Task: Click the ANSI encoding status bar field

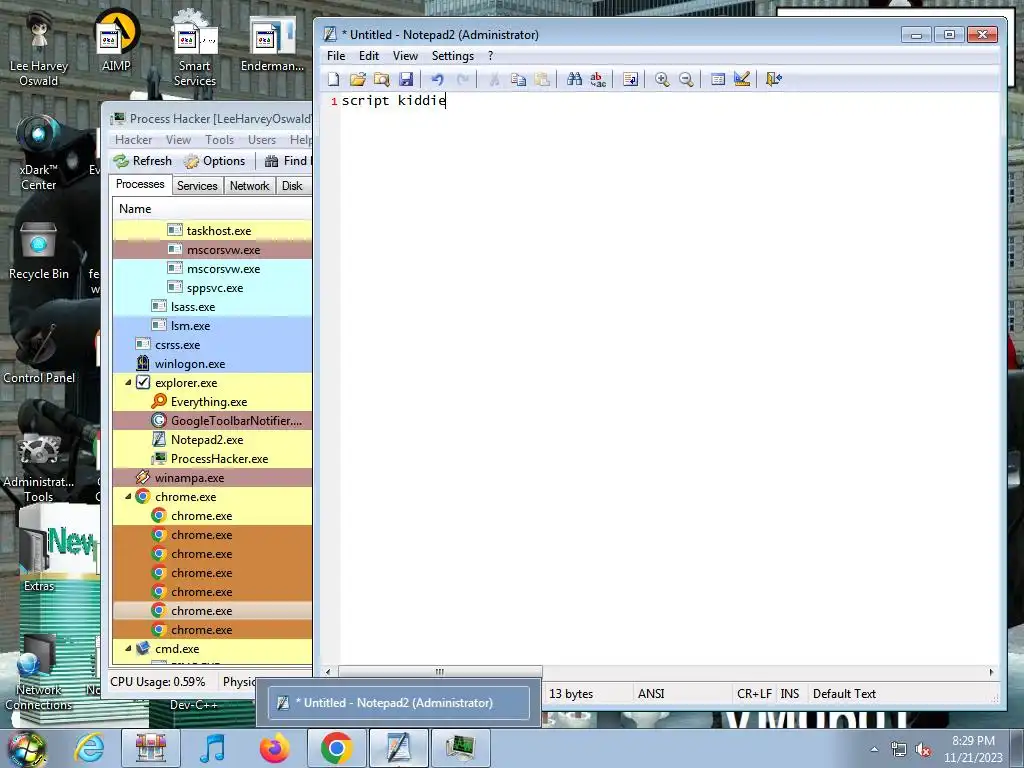Action: click(682, 694)
